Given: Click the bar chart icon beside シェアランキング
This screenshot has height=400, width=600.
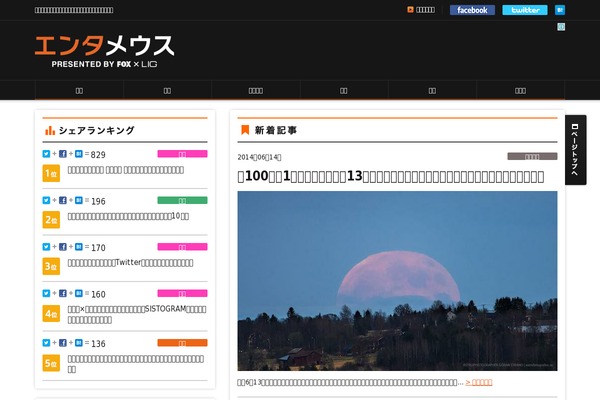Looking at the screenshot, I should 50,131.
